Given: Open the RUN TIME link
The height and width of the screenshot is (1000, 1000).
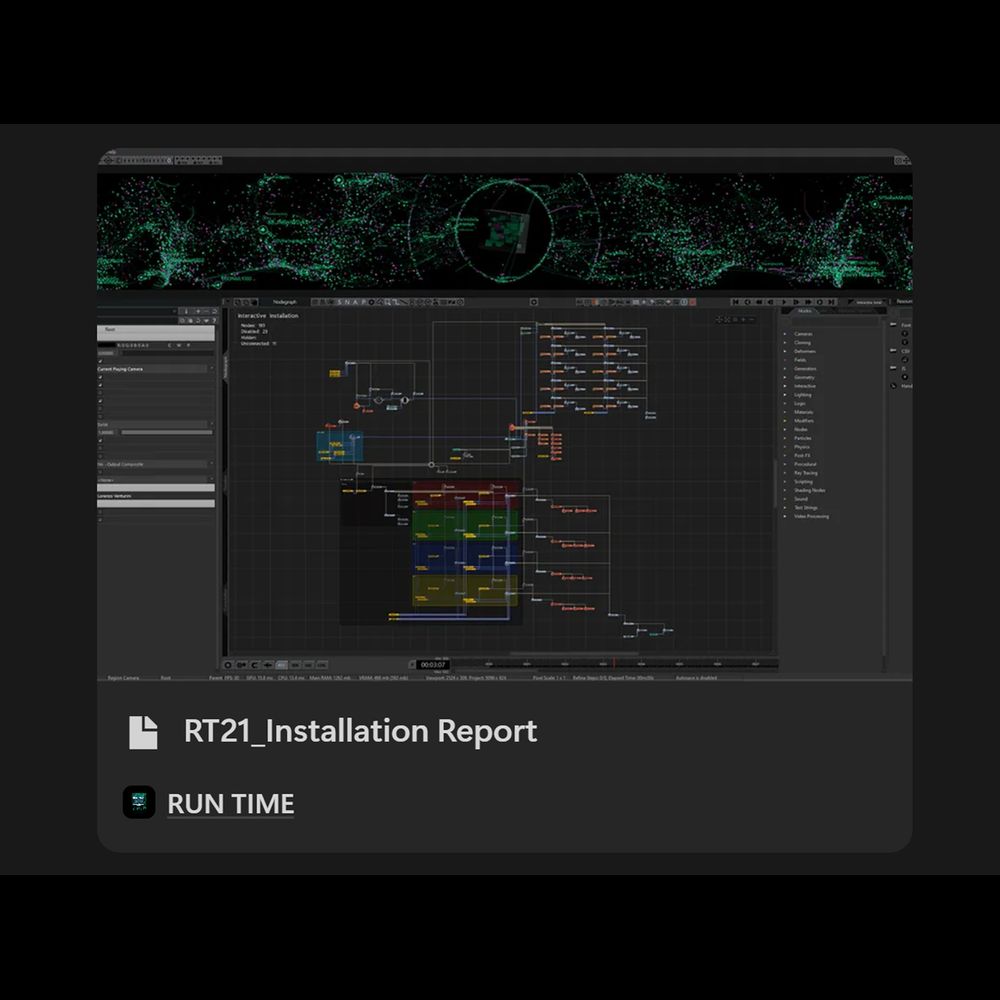Looking at the screenshot, I should point(230,804).
